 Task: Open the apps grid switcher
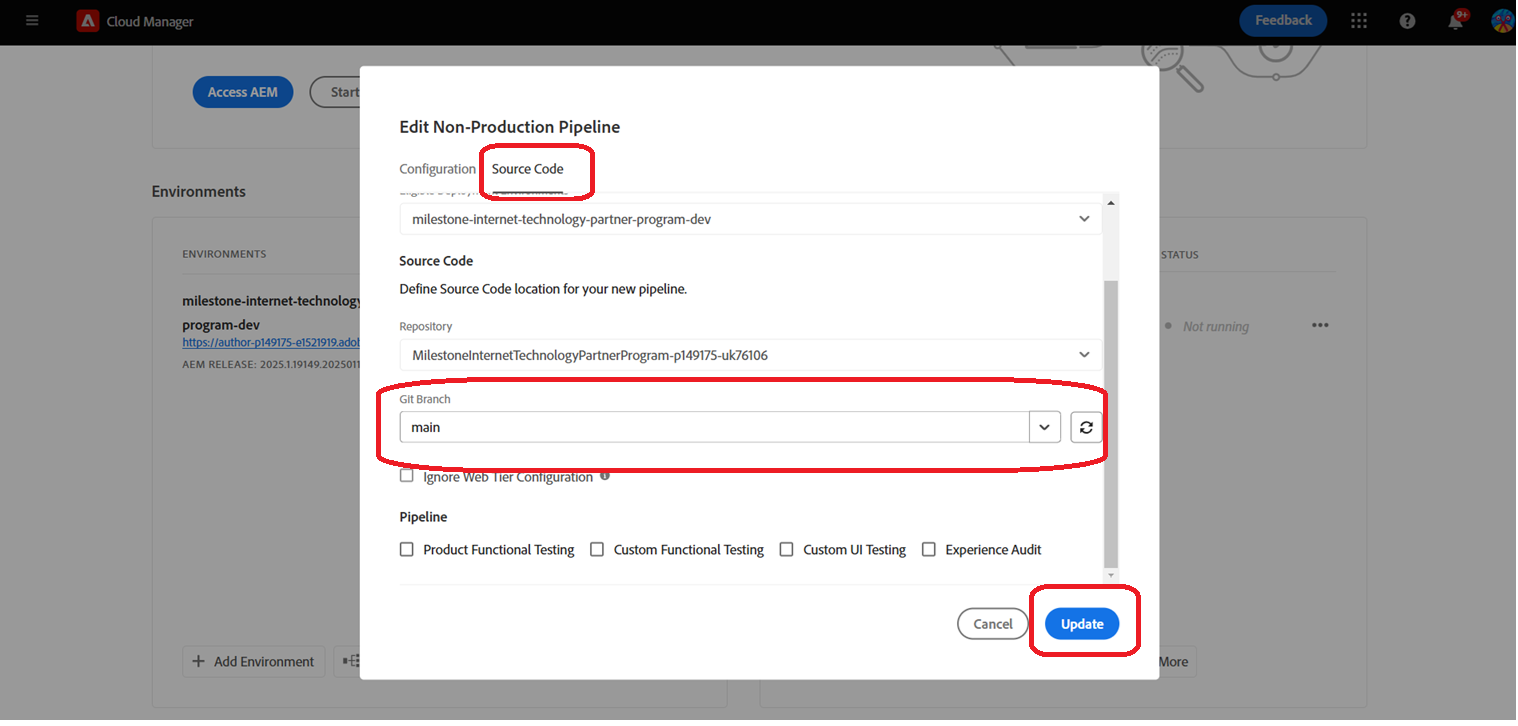(1359, 21)
